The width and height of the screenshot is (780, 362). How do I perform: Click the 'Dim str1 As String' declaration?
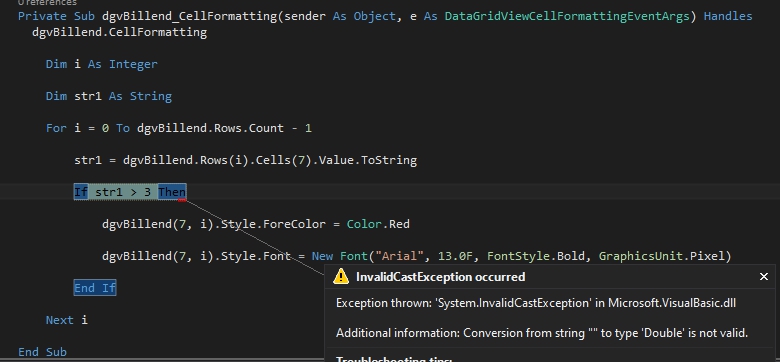(x=108, y=96)
